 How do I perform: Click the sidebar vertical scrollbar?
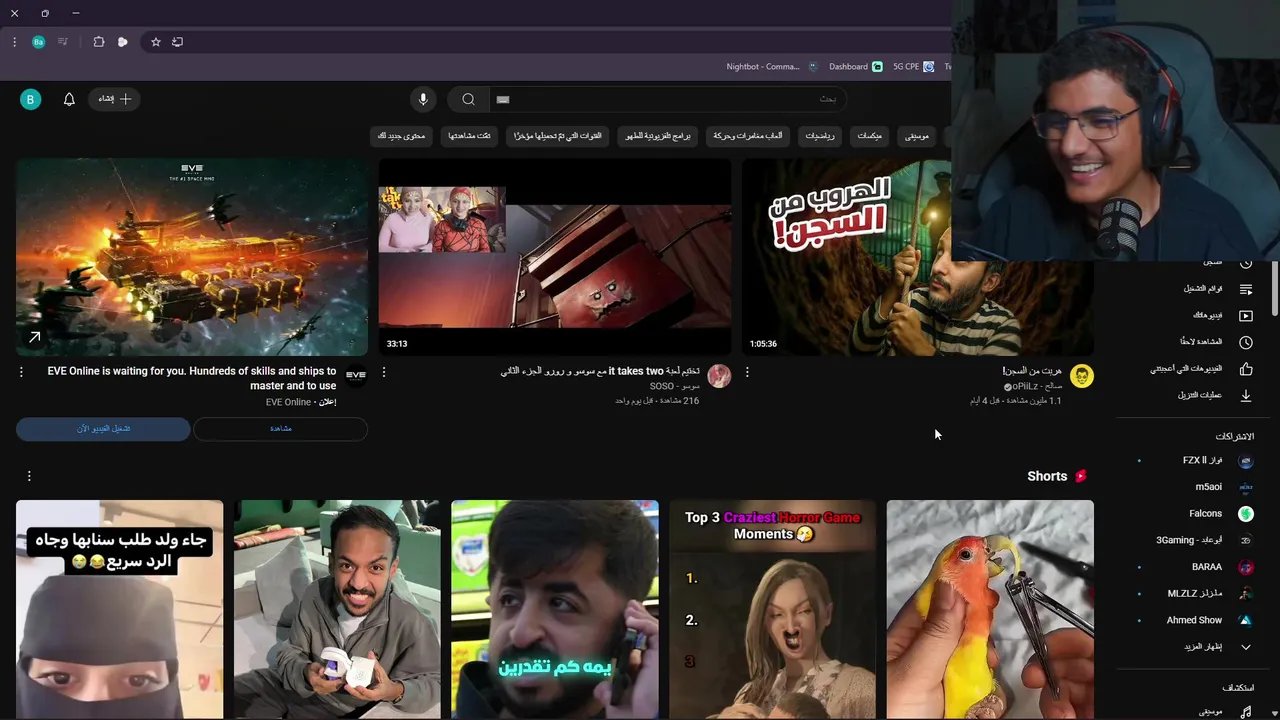click(1274, 290)
